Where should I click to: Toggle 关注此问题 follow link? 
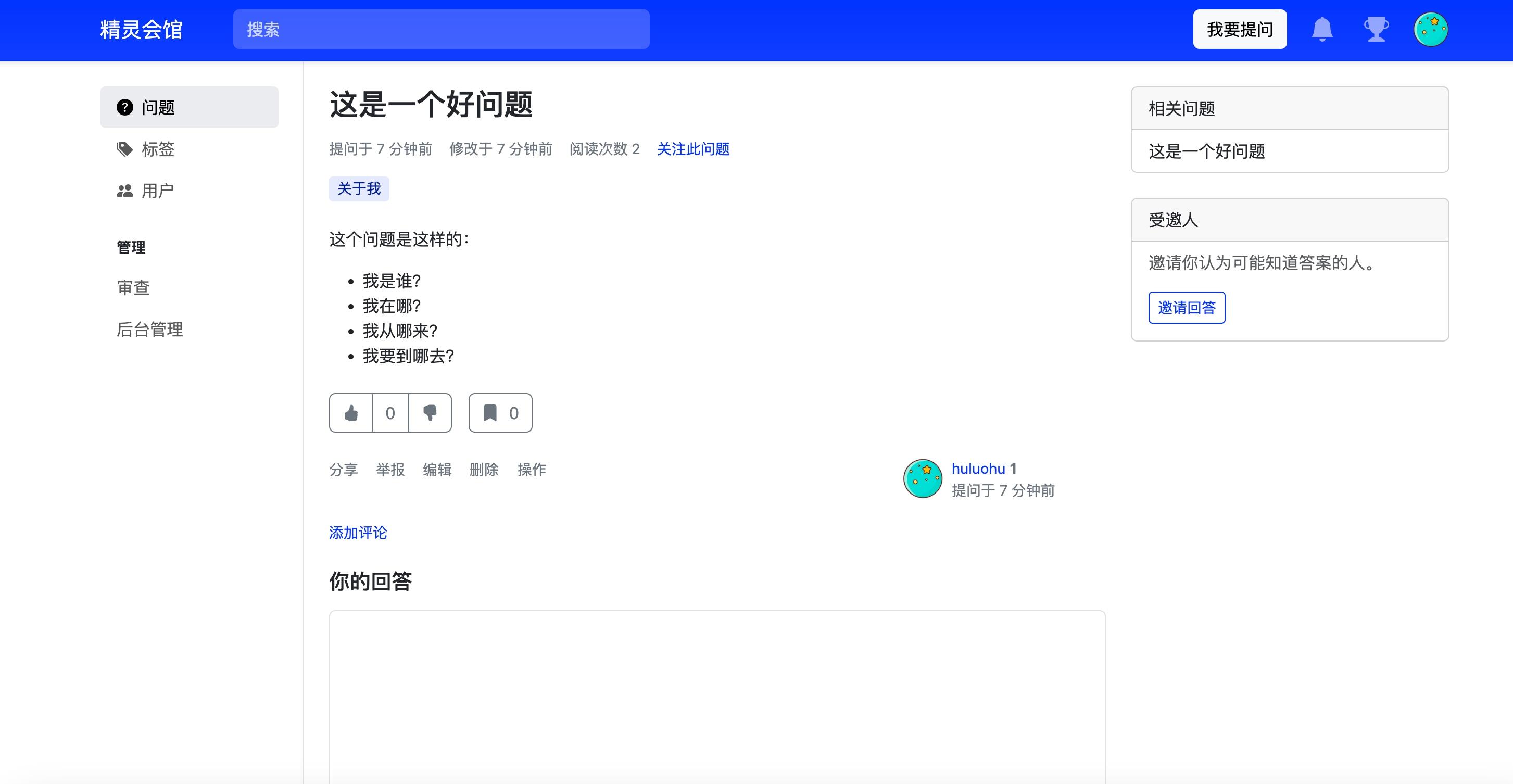point(693,149)
